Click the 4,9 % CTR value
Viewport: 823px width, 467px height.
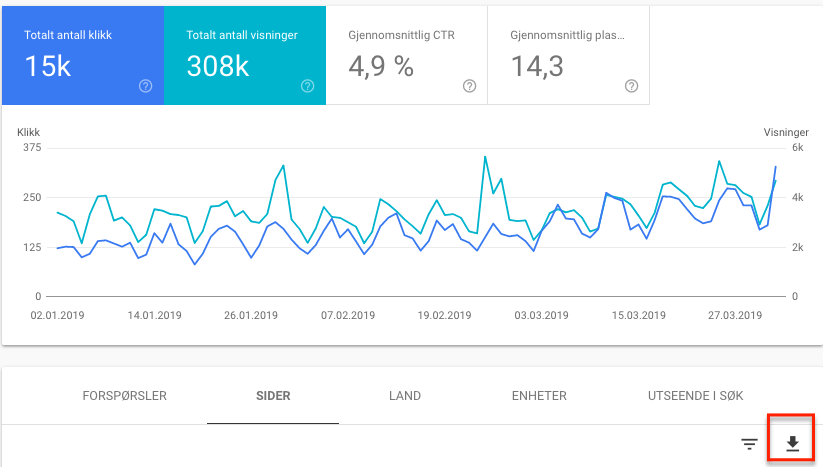click(381, 67)
